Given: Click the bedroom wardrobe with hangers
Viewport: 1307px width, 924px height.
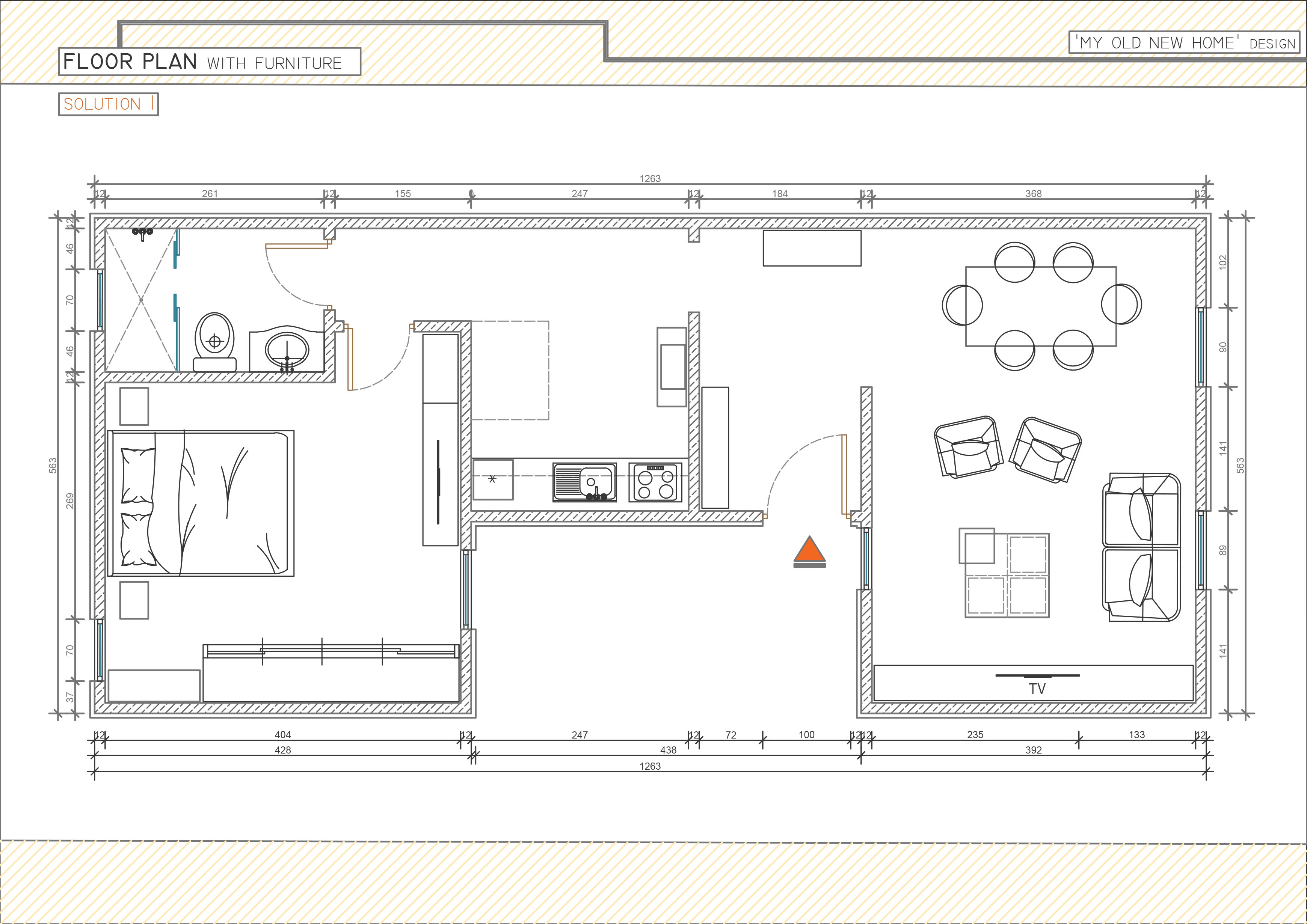Looking at the screenshot, I should (x=331, y=673).
